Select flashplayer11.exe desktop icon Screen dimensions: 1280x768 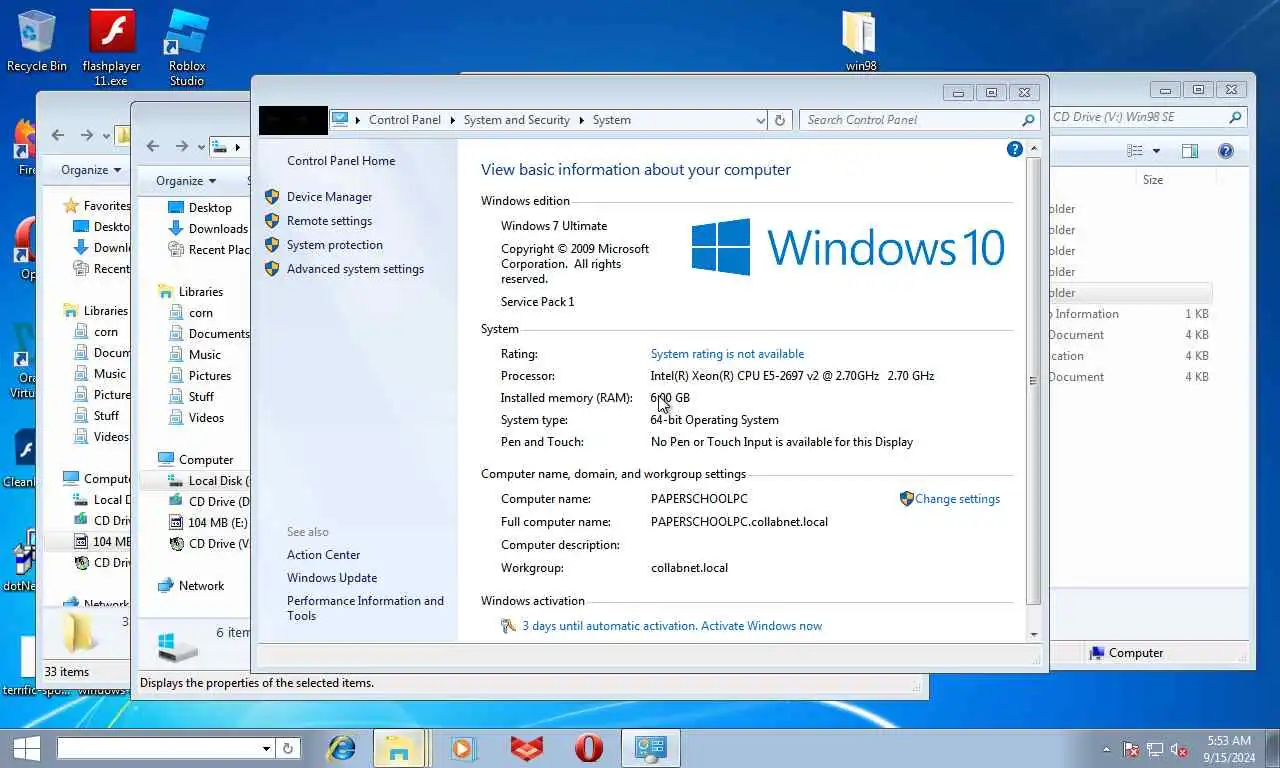coord(111,47)
